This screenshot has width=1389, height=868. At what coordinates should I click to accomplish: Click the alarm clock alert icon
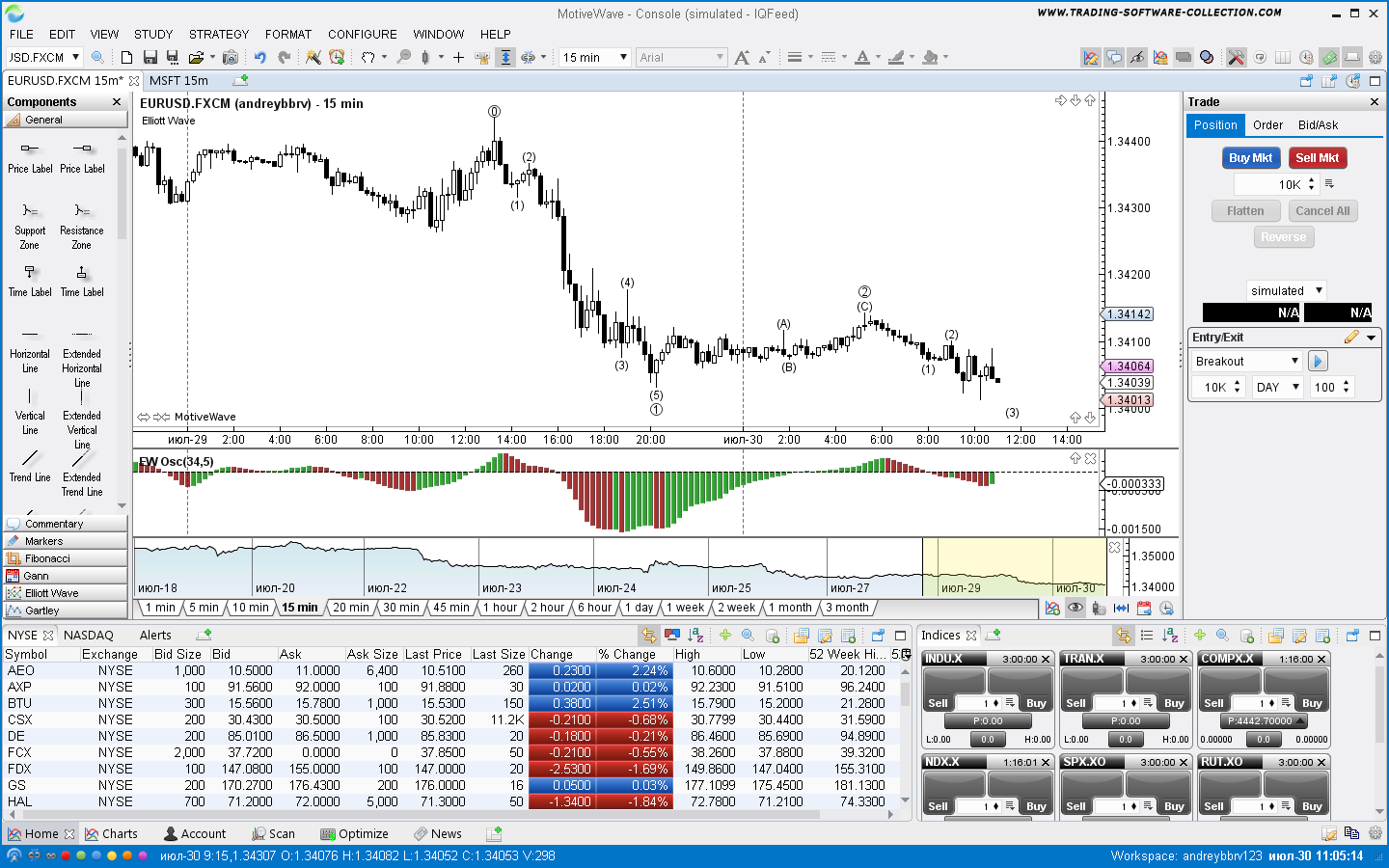(x=337, y=58)
